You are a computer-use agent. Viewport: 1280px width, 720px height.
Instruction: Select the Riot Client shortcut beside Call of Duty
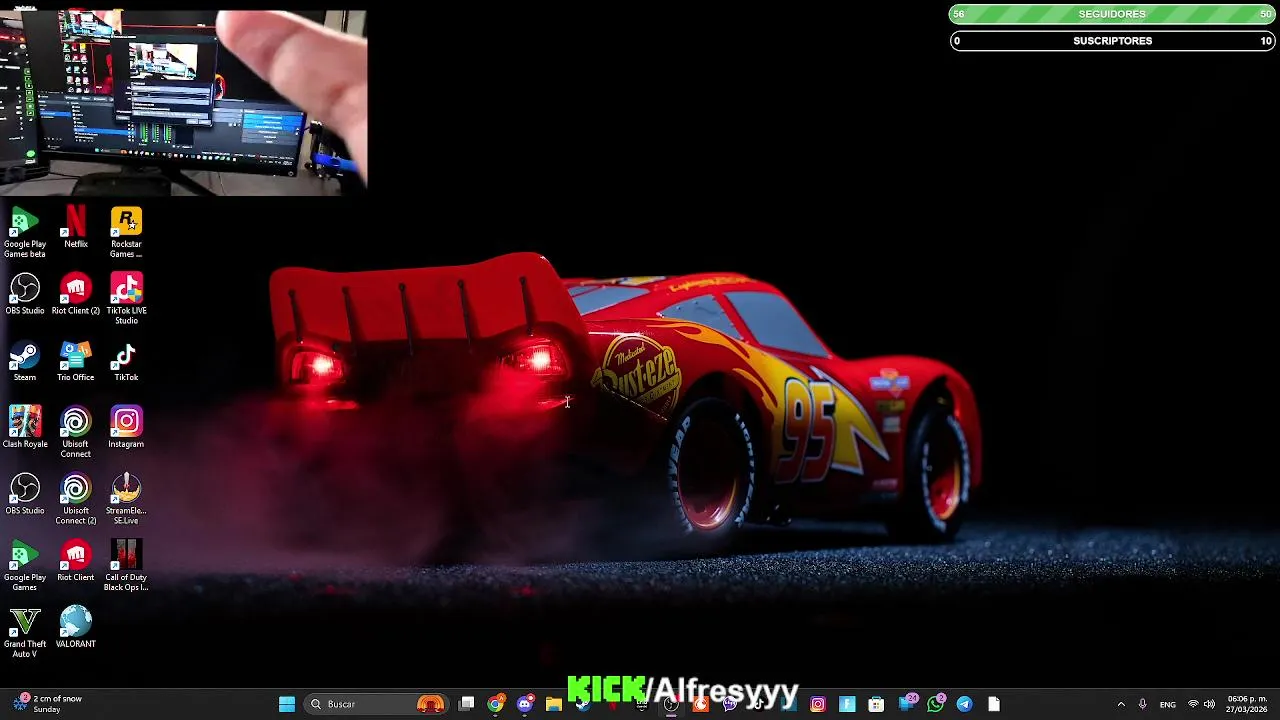(76, 561)
